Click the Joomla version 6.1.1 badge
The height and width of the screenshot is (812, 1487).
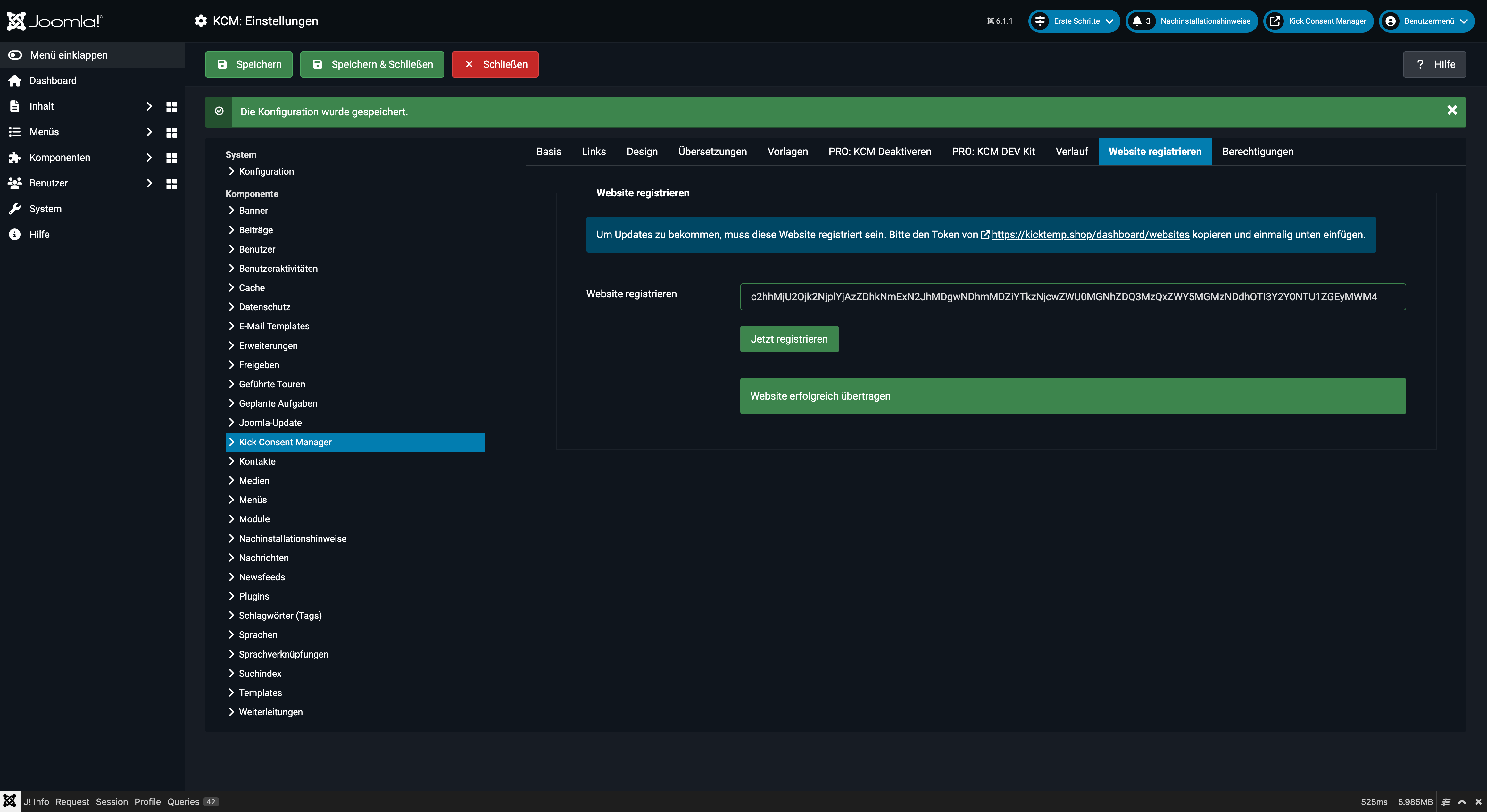[x=1000, y=21]
